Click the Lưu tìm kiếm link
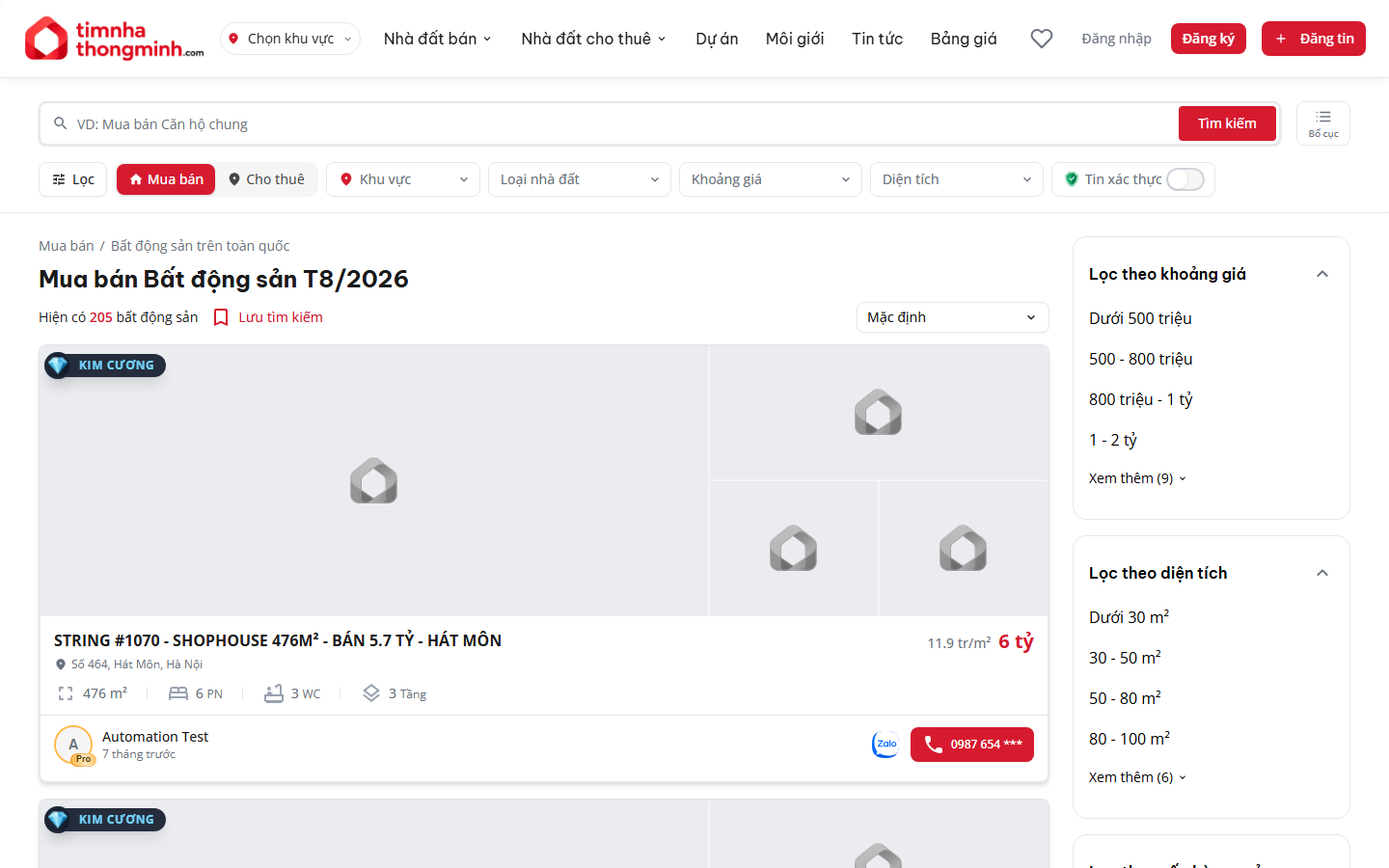Image resolution: width=1389 pixels, height=868 pixels. 281,317
